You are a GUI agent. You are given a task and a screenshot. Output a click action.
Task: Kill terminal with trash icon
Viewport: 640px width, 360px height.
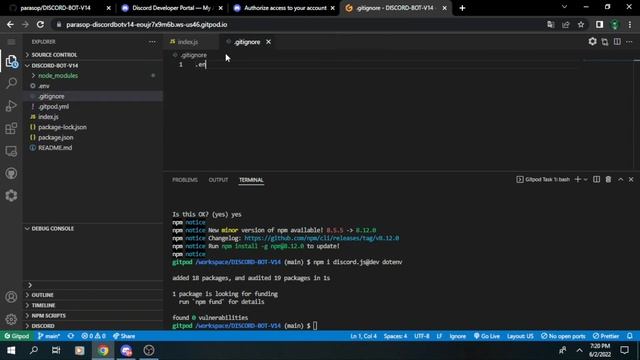click(608, 180)
